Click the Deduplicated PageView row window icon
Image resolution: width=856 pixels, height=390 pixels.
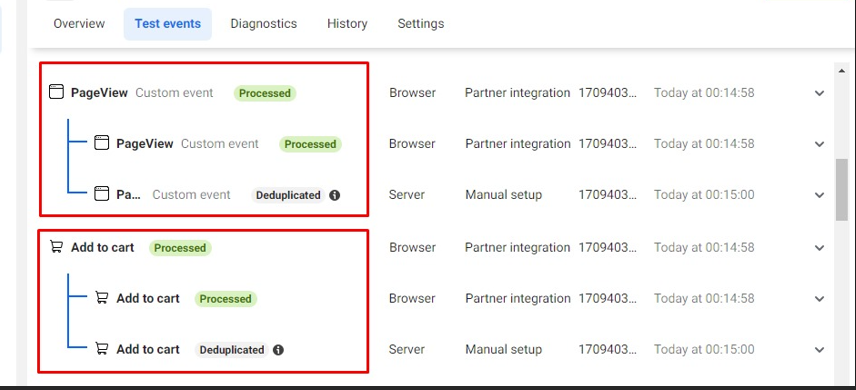tap(102, 194)
